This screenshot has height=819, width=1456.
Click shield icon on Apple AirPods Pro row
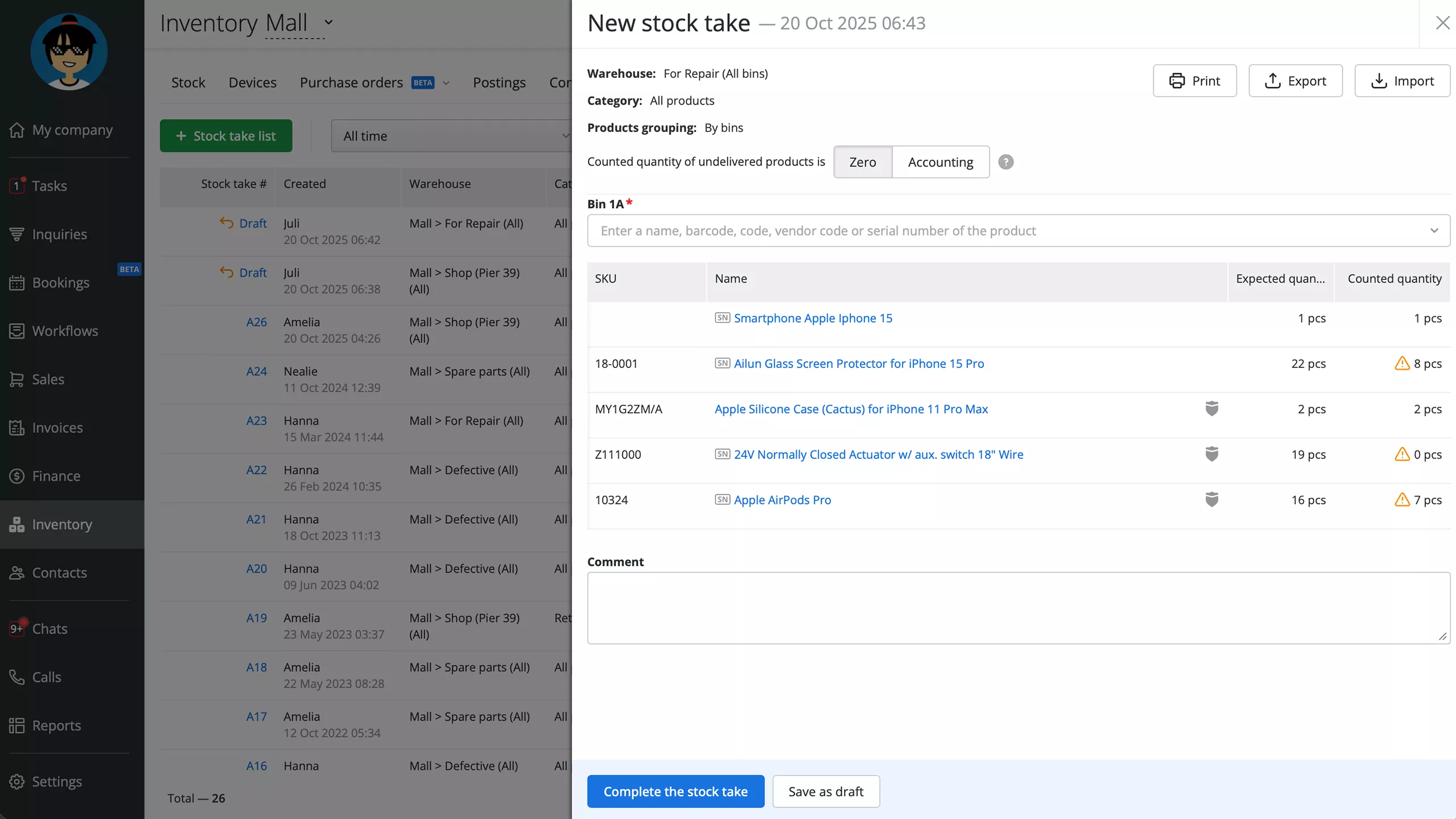click(x=1211, y=499)
